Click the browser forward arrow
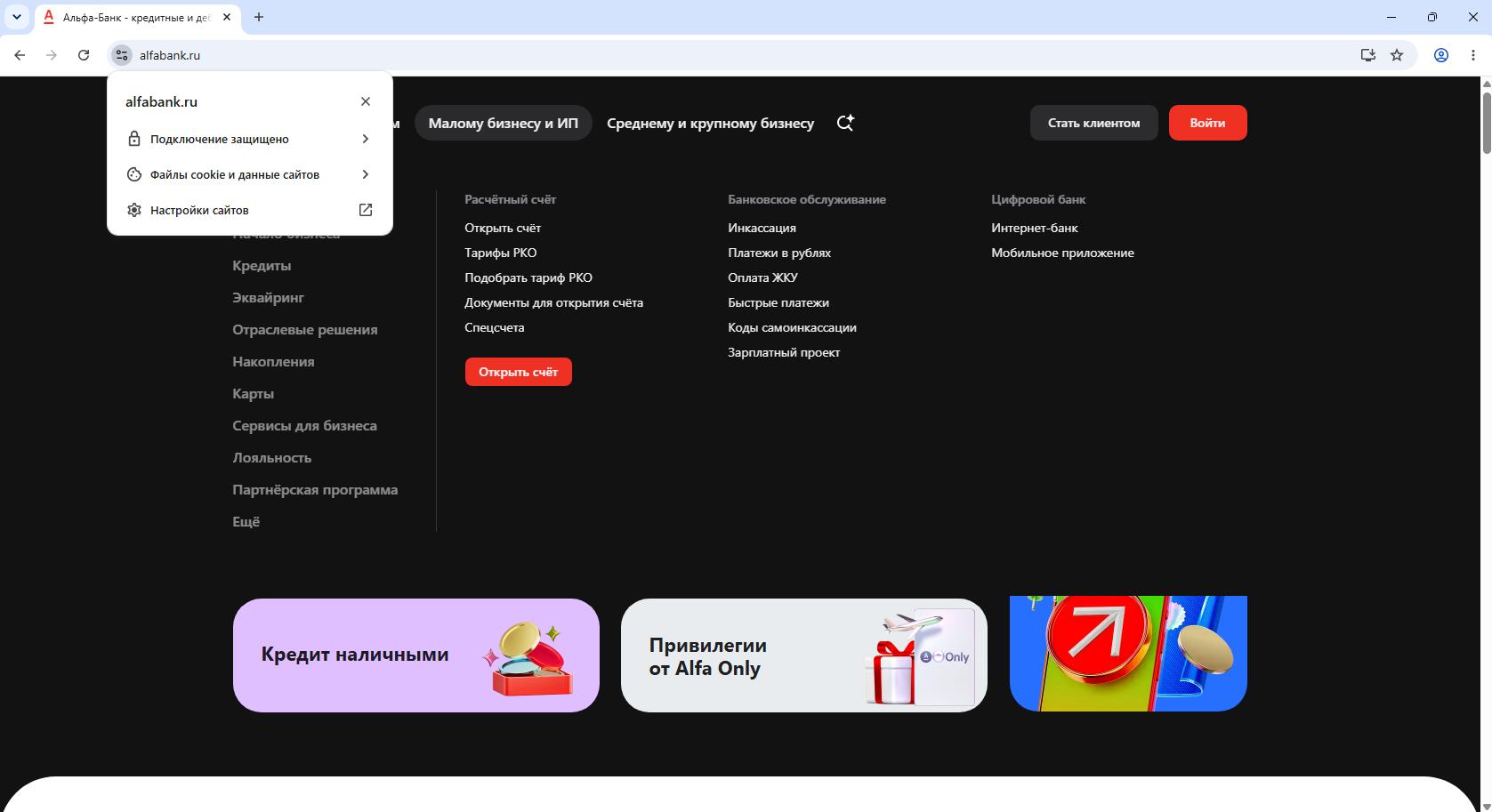This screenshot has height=812, width=1492. click(x=52, y=55)
